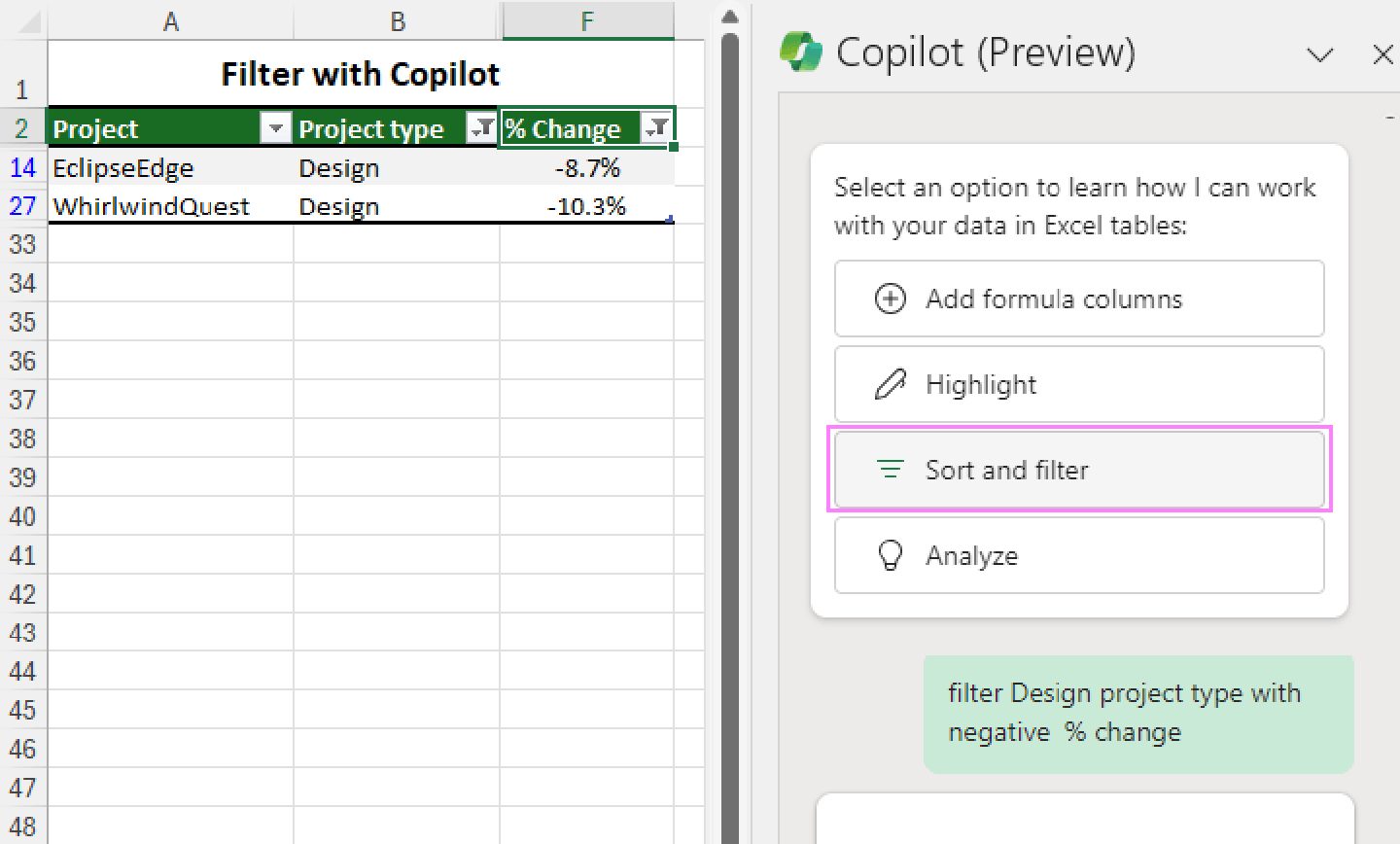
Task: Click the scroll up arrow of worksheet
Action: click(730, 16)
